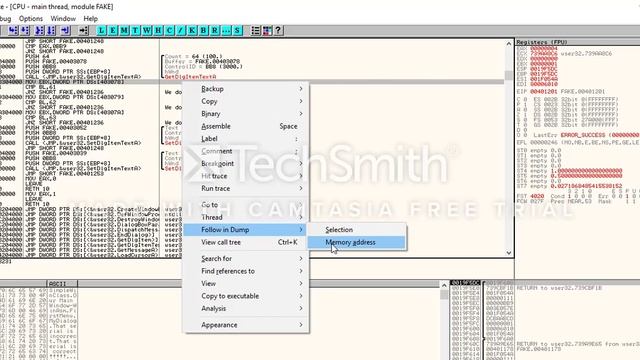Click disassembly scrollbar up arrow
Viewport: 640px width, 360px height.
point(509,44)
